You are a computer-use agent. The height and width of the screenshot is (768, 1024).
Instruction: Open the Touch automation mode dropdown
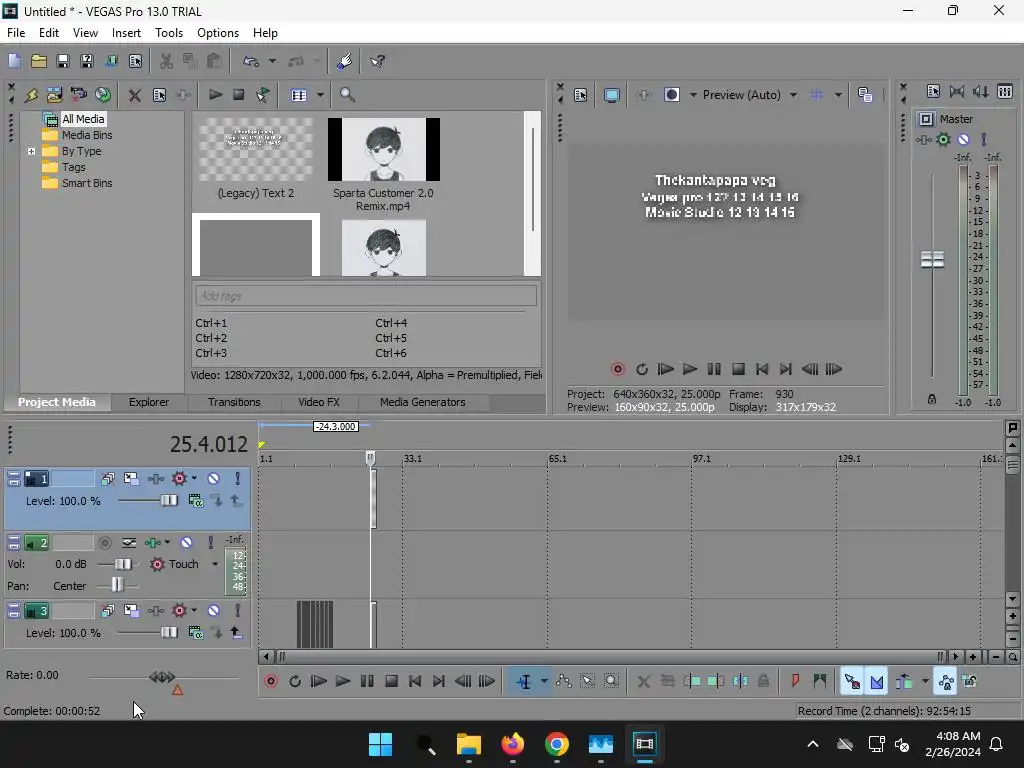tap(214, 564)
